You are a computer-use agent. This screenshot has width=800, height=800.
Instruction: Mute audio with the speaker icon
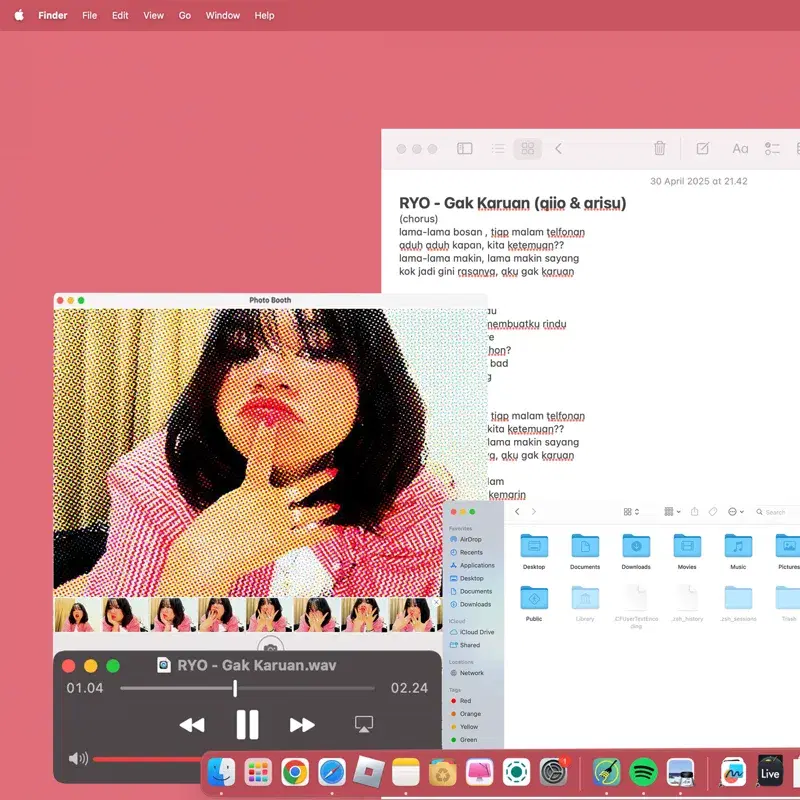pos(78,758)
